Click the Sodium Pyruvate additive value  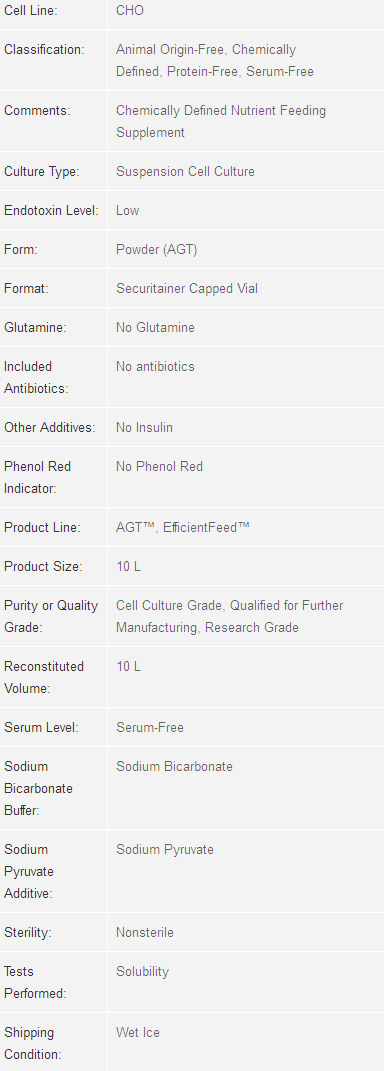pyautogui.click(x=165, y=850)
